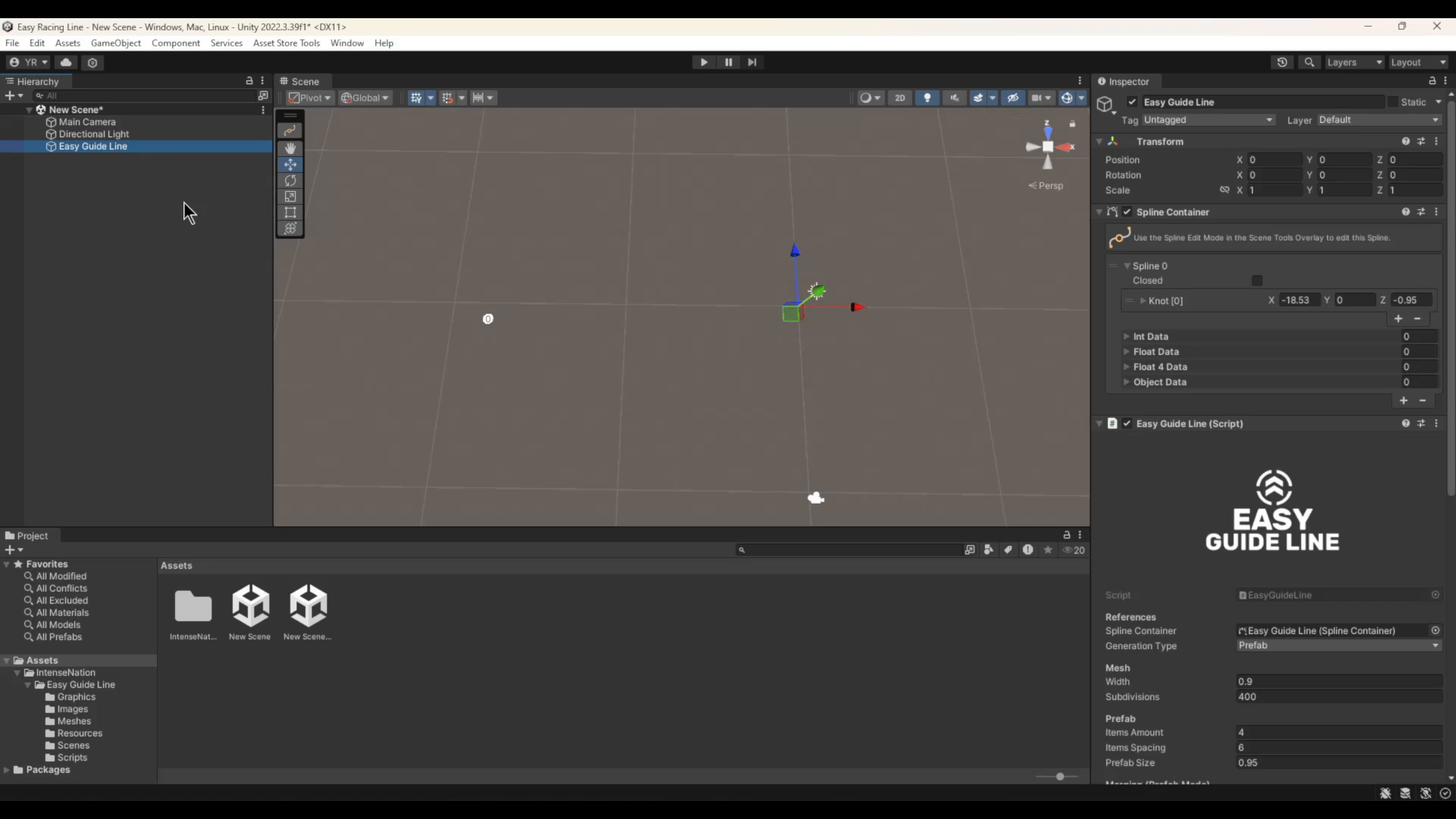Lock the Inspector panel
Viewport: 1456px width, 819px height.
pyautogui.click(x=1432, y=81)
